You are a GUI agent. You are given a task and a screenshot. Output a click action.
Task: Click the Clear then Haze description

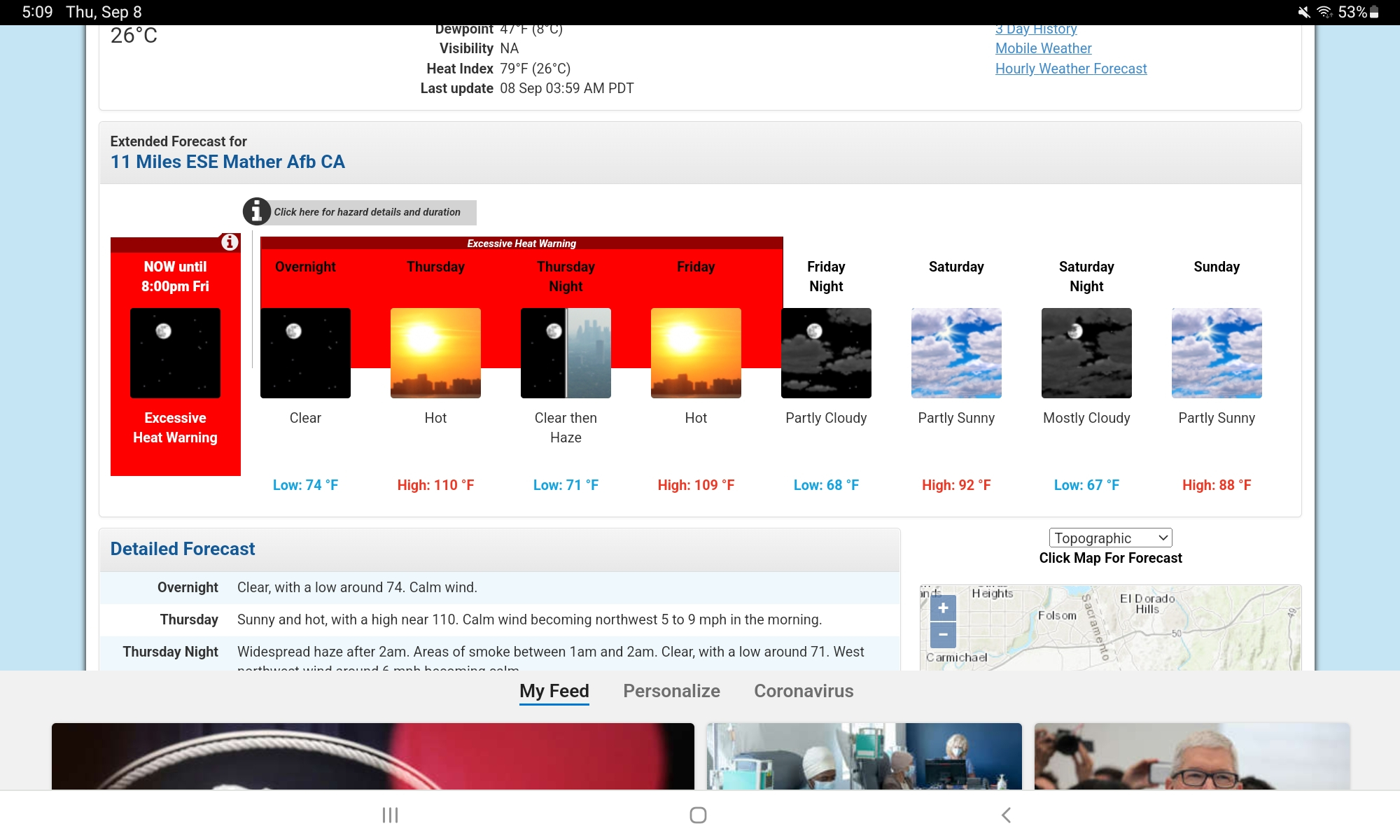[x=566, y=428]
